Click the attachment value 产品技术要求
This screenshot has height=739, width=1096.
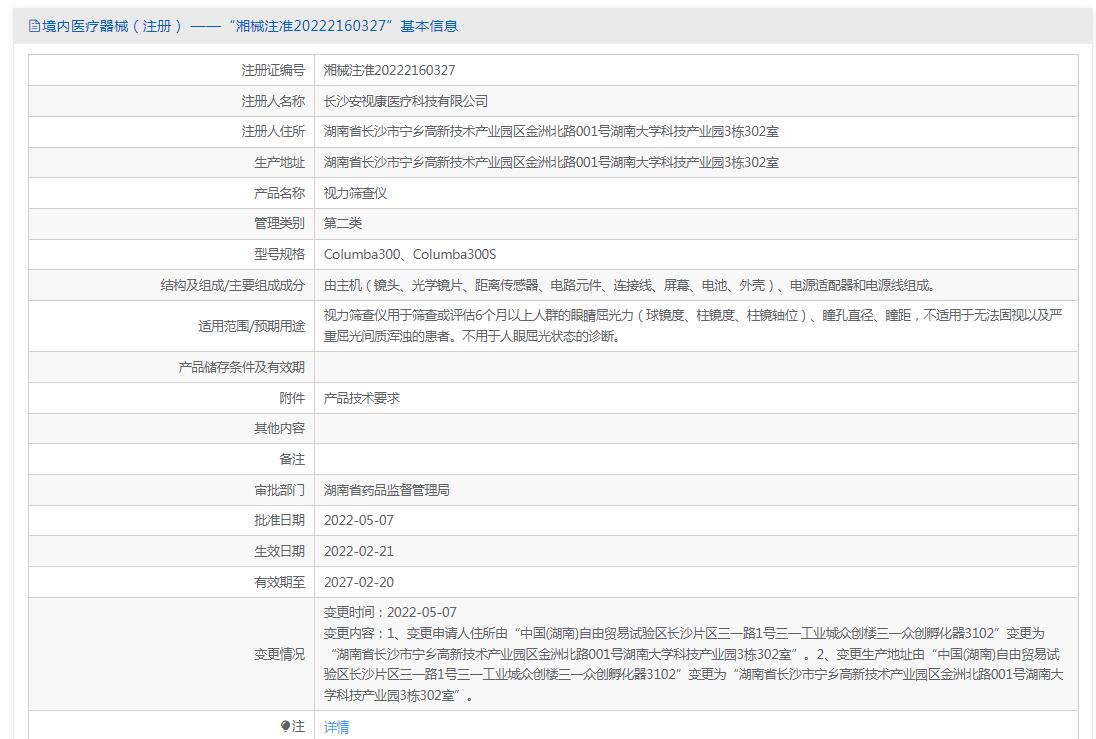click(361, 398)
